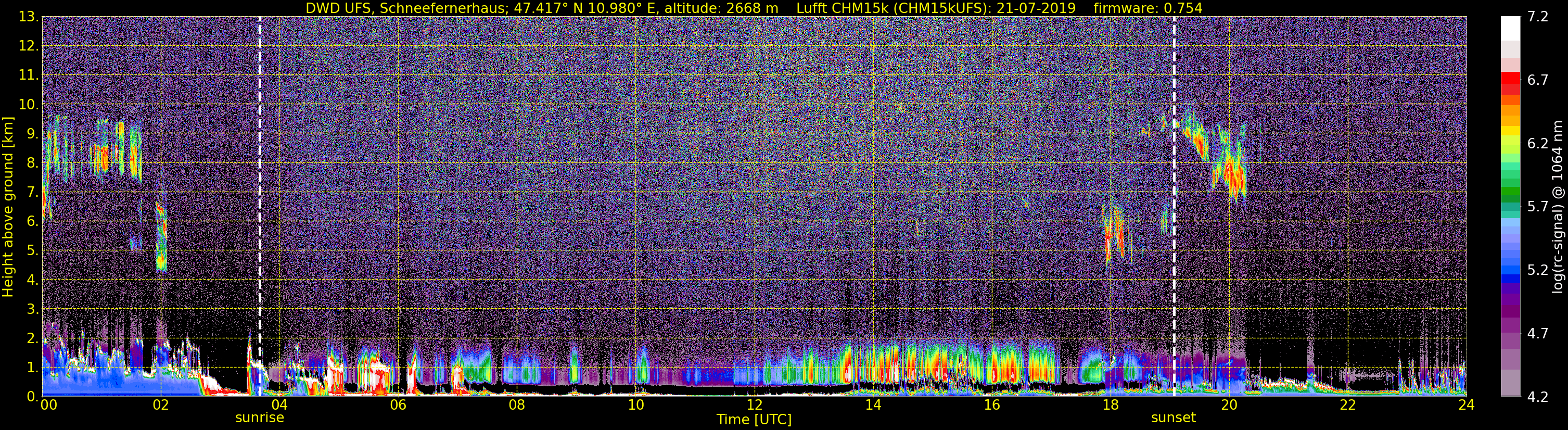Click the '02' time axis tick label
The image size is (1568, 430).
[161, 405]
